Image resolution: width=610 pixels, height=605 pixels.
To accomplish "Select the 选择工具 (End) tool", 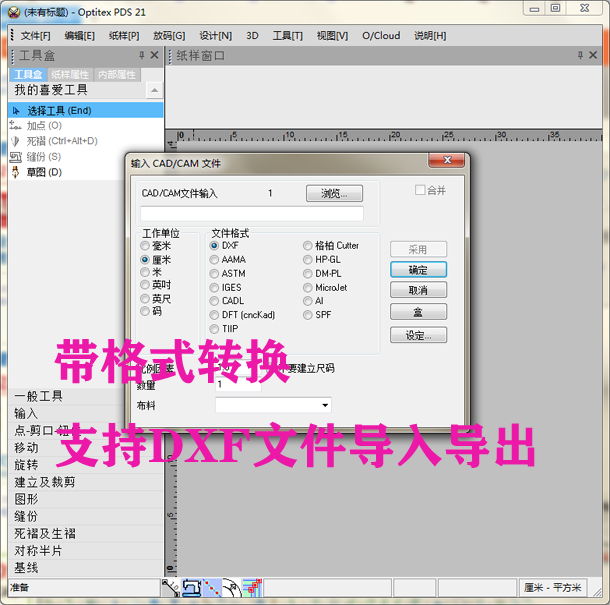I will point(85,110).
